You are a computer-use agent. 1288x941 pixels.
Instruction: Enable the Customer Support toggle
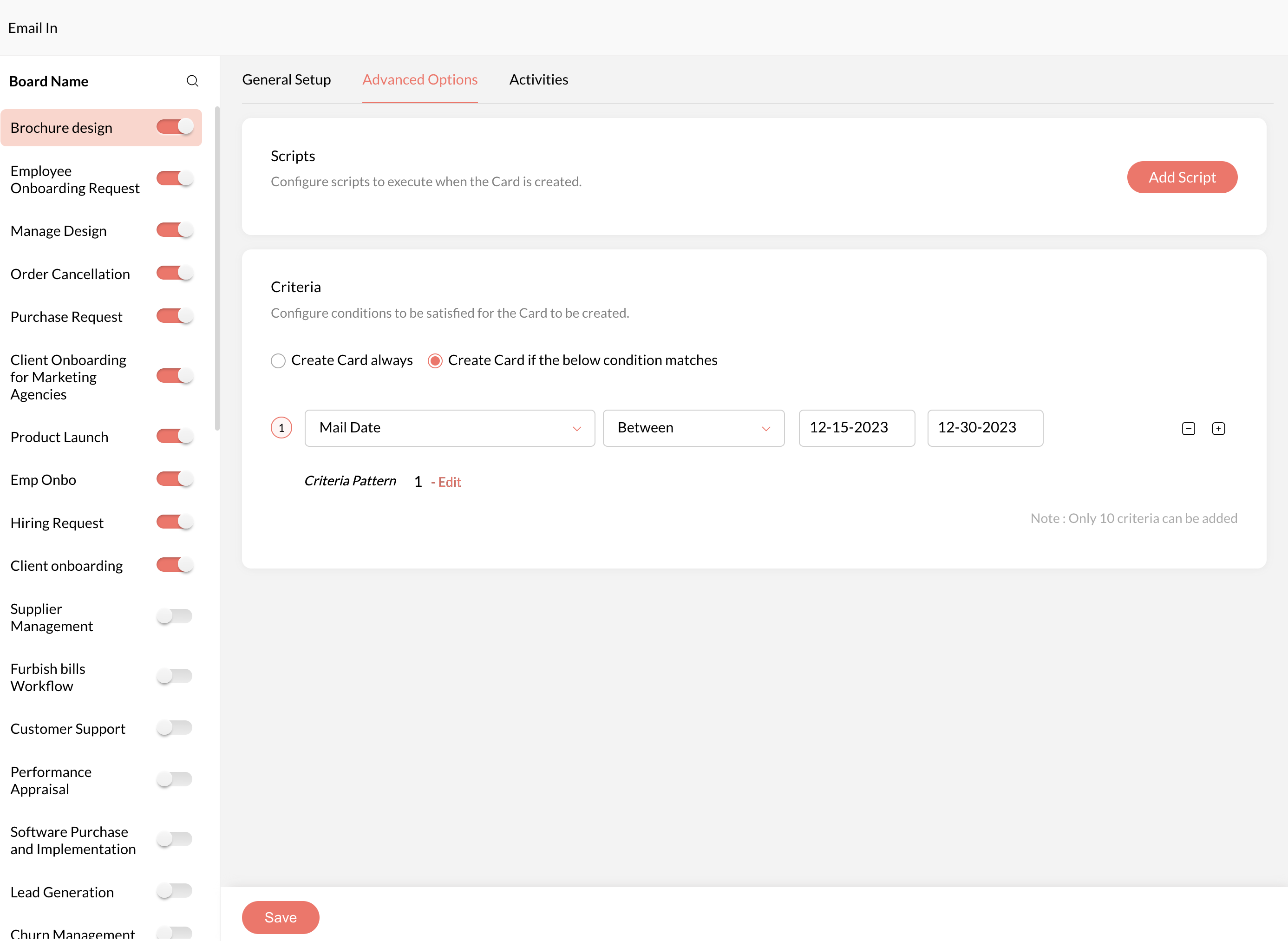(174, 728)
